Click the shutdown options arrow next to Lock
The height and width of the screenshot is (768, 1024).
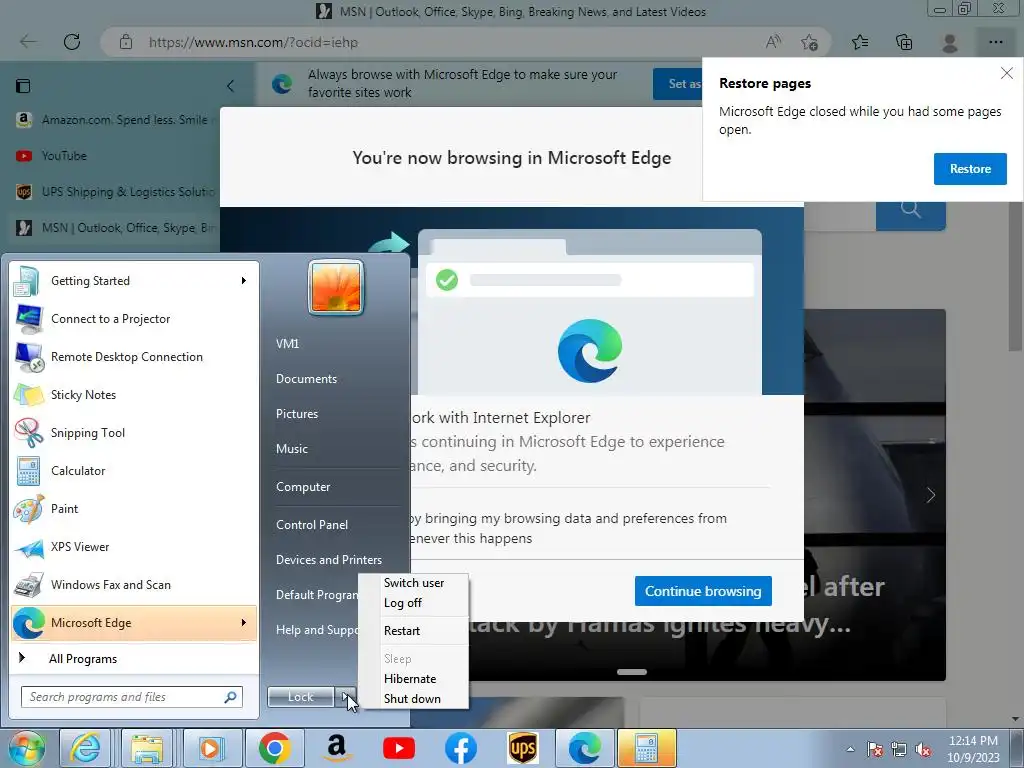(345, 697)
